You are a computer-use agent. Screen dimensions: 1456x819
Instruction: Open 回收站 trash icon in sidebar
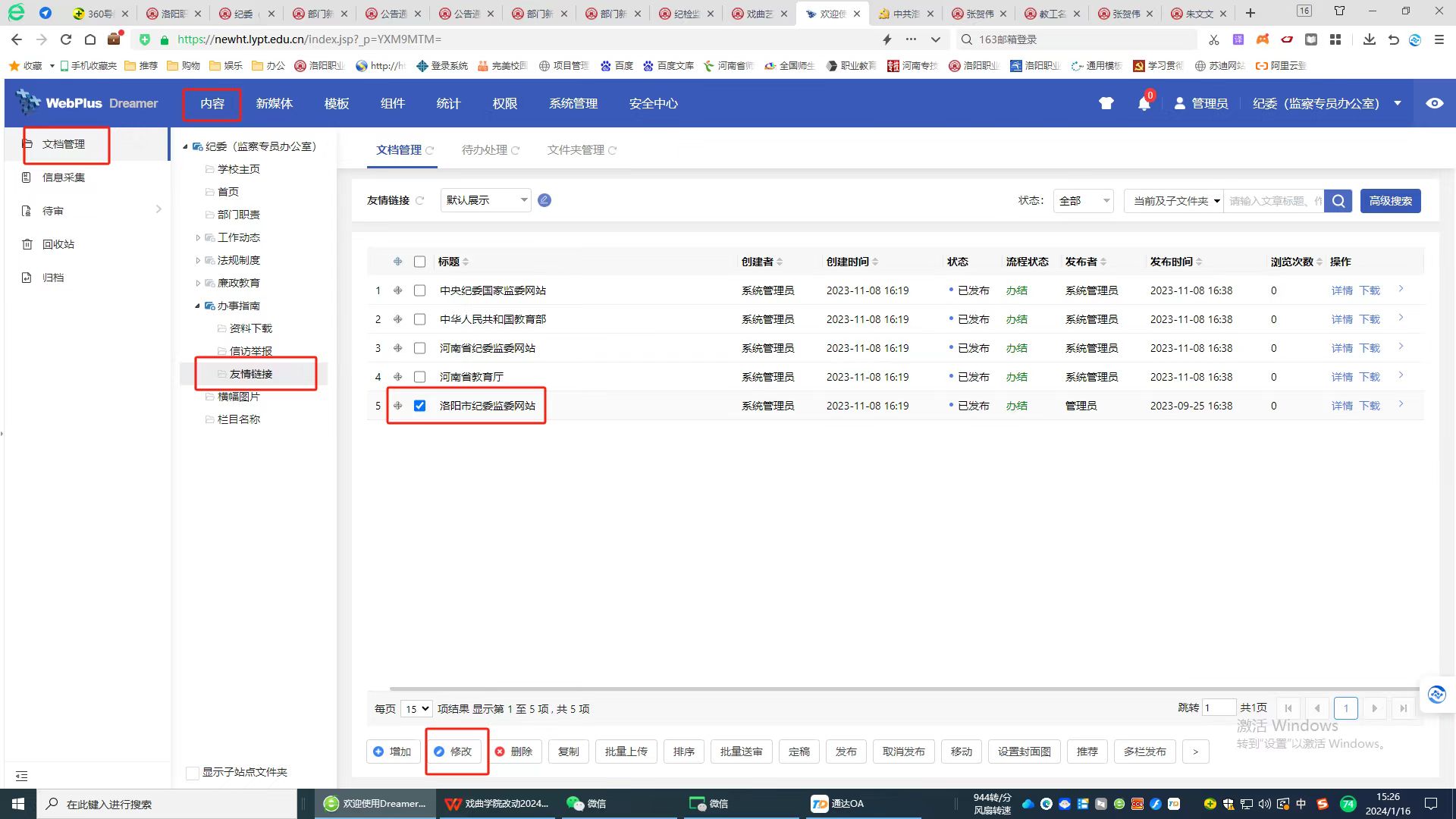27,244
